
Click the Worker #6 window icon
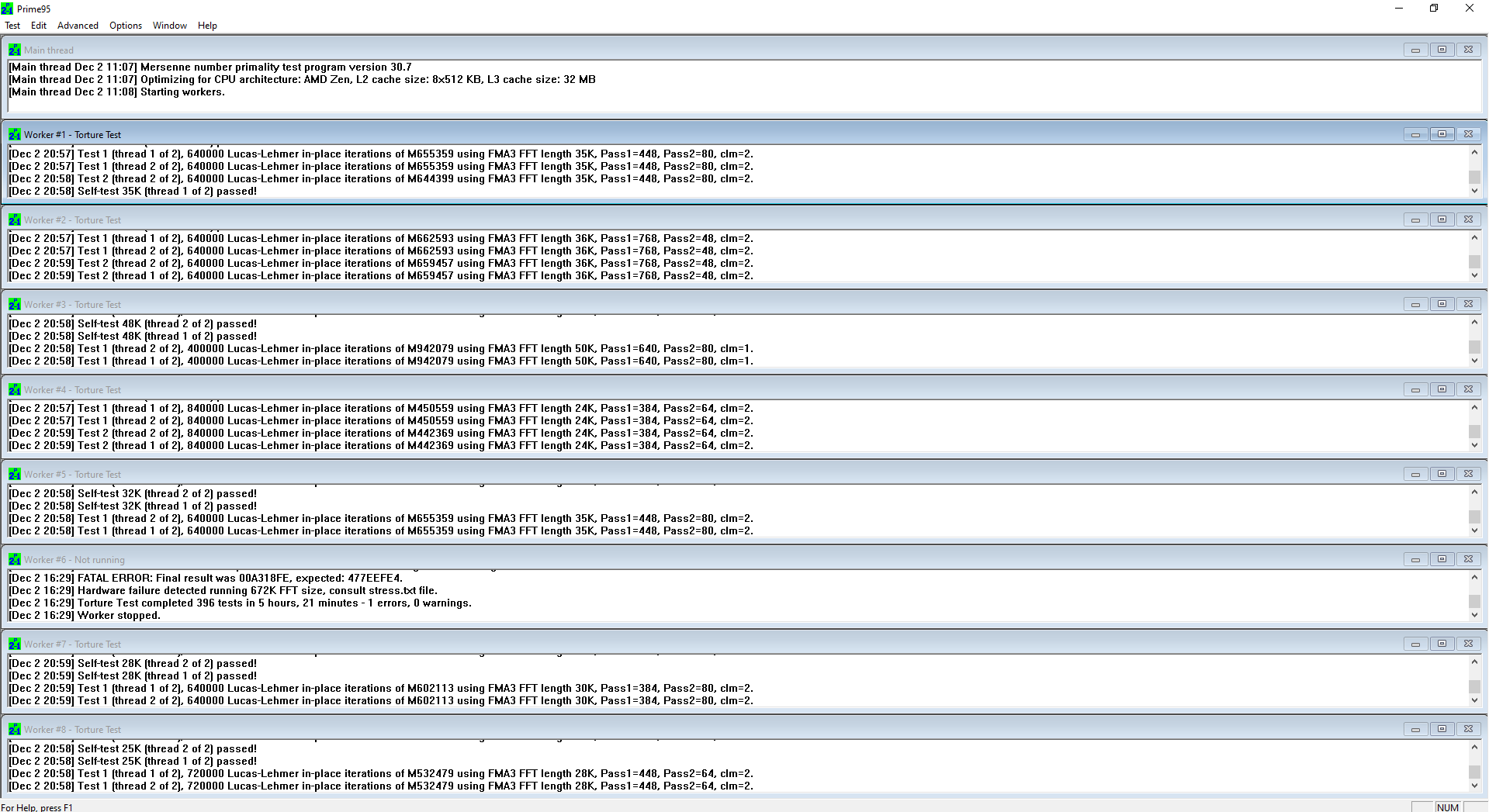[x=15, y=559]
